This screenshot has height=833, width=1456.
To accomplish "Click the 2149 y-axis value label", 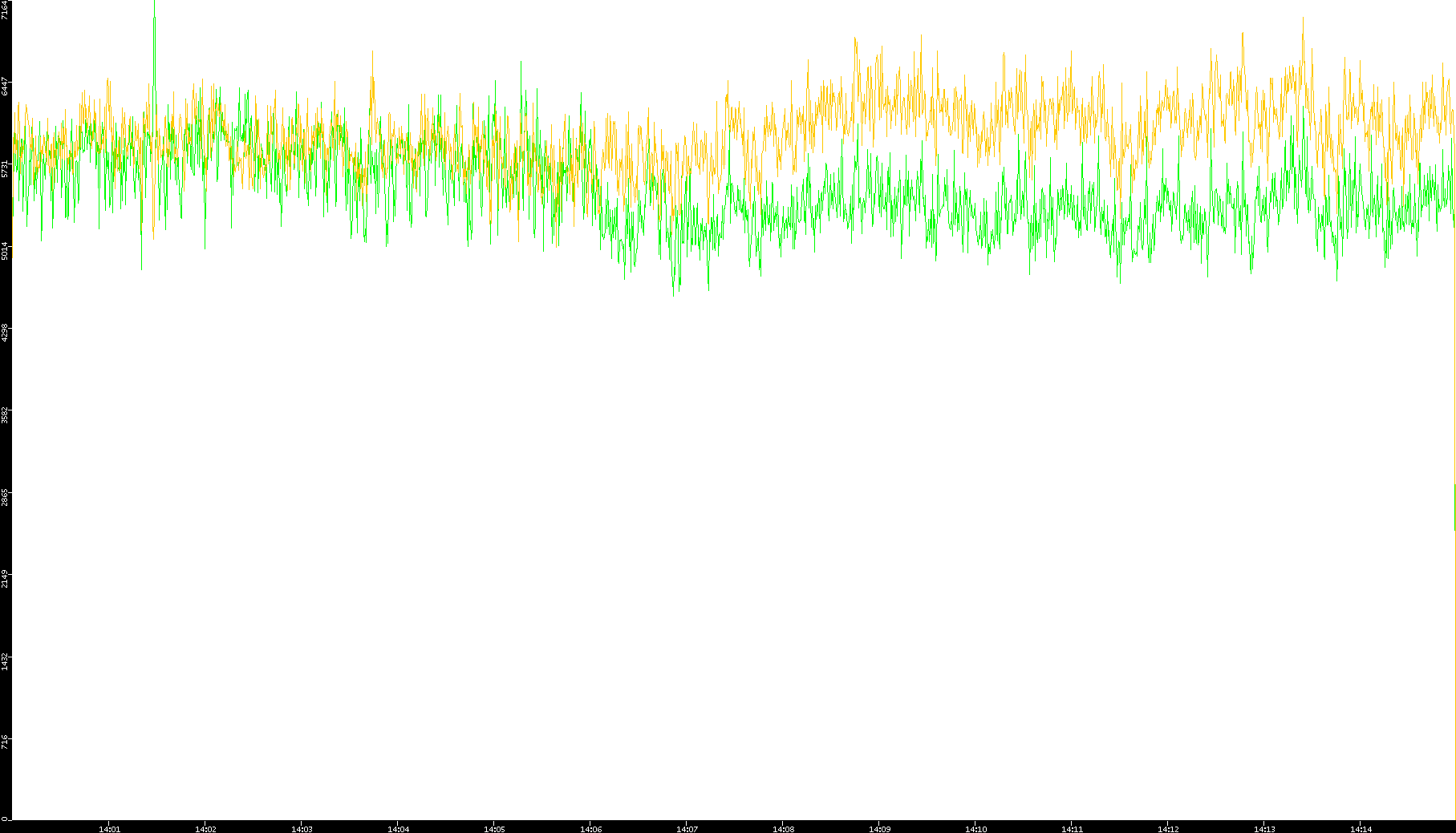I will 6,578.
